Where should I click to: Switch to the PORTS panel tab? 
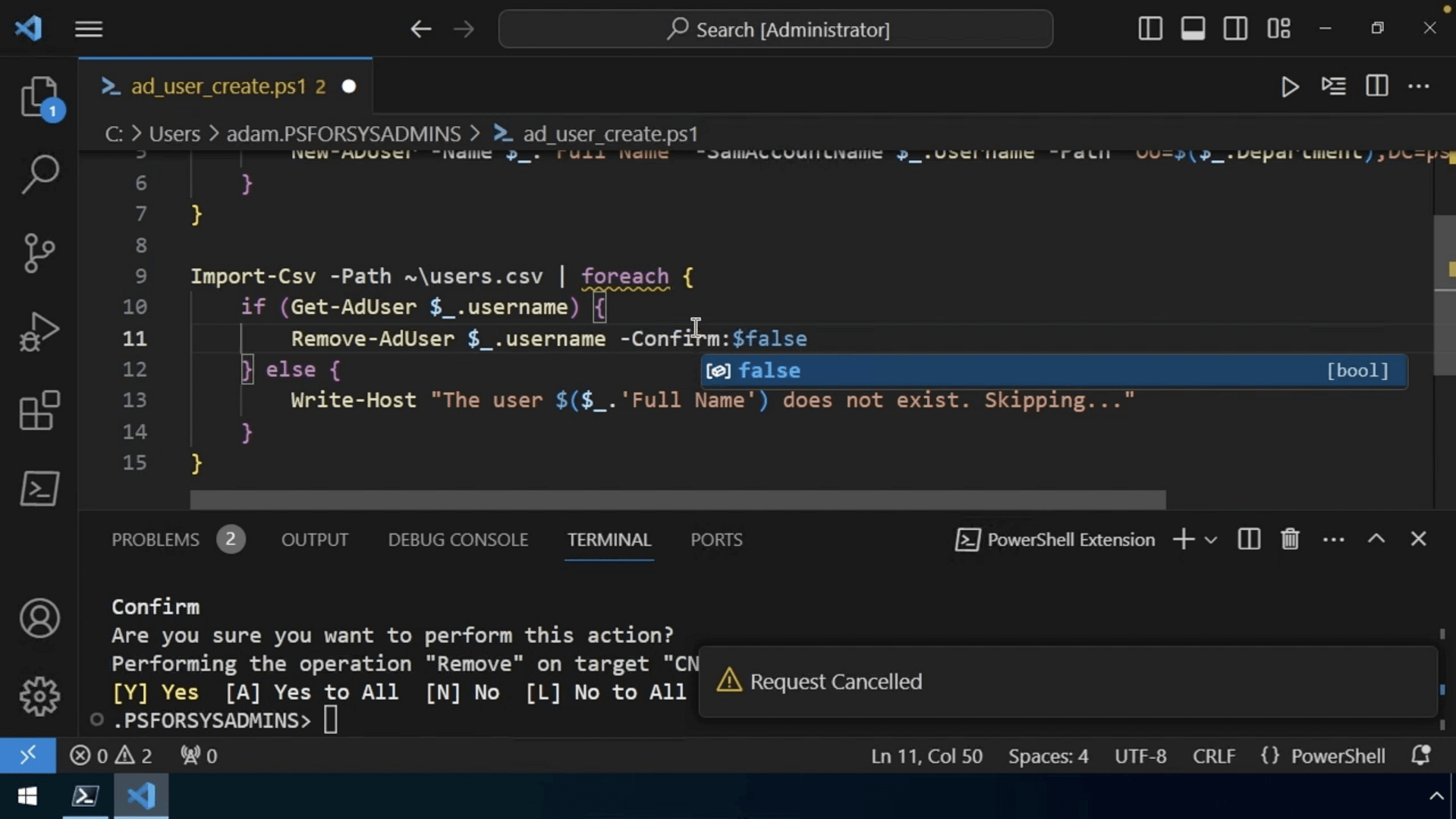[x=716, y=540]
